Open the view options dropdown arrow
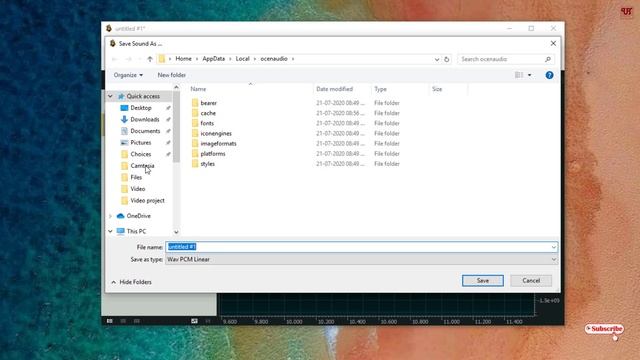This screenshot has width=640, height=360. pos(529,75)
